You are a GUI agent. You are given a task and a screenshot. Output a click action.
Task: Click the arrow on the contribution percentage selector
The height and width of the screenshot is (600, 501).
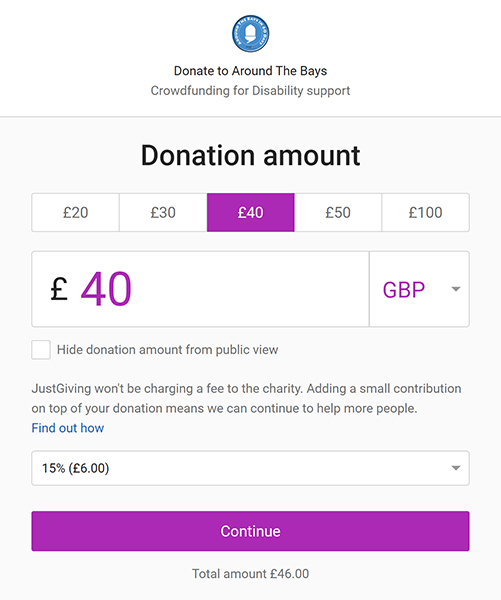(455, 468)
